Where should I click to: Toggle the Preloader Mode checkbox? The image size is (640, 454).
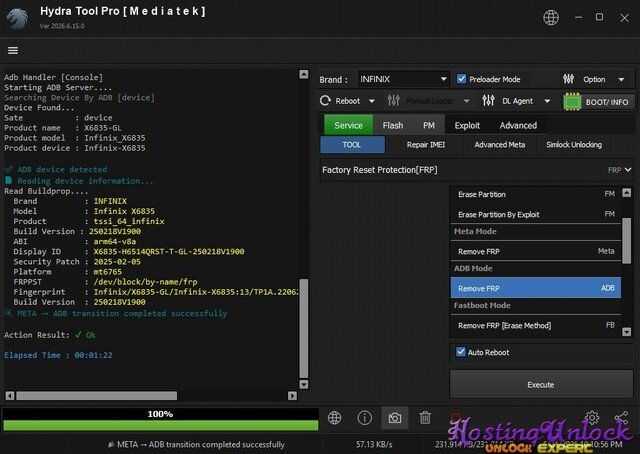tap(461, 79)
